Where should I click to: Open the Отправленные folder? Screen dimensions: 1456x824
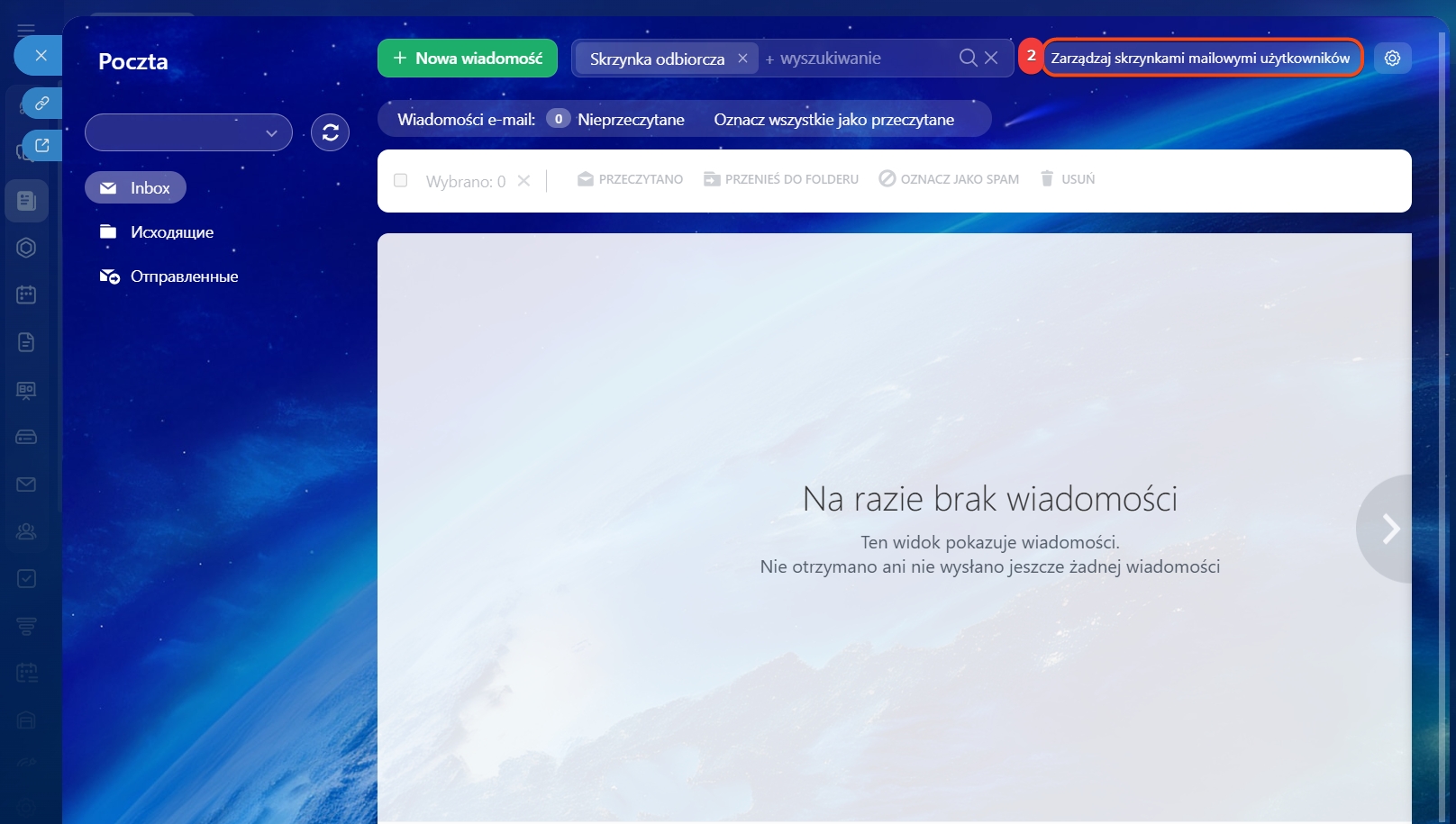point(184,276)
